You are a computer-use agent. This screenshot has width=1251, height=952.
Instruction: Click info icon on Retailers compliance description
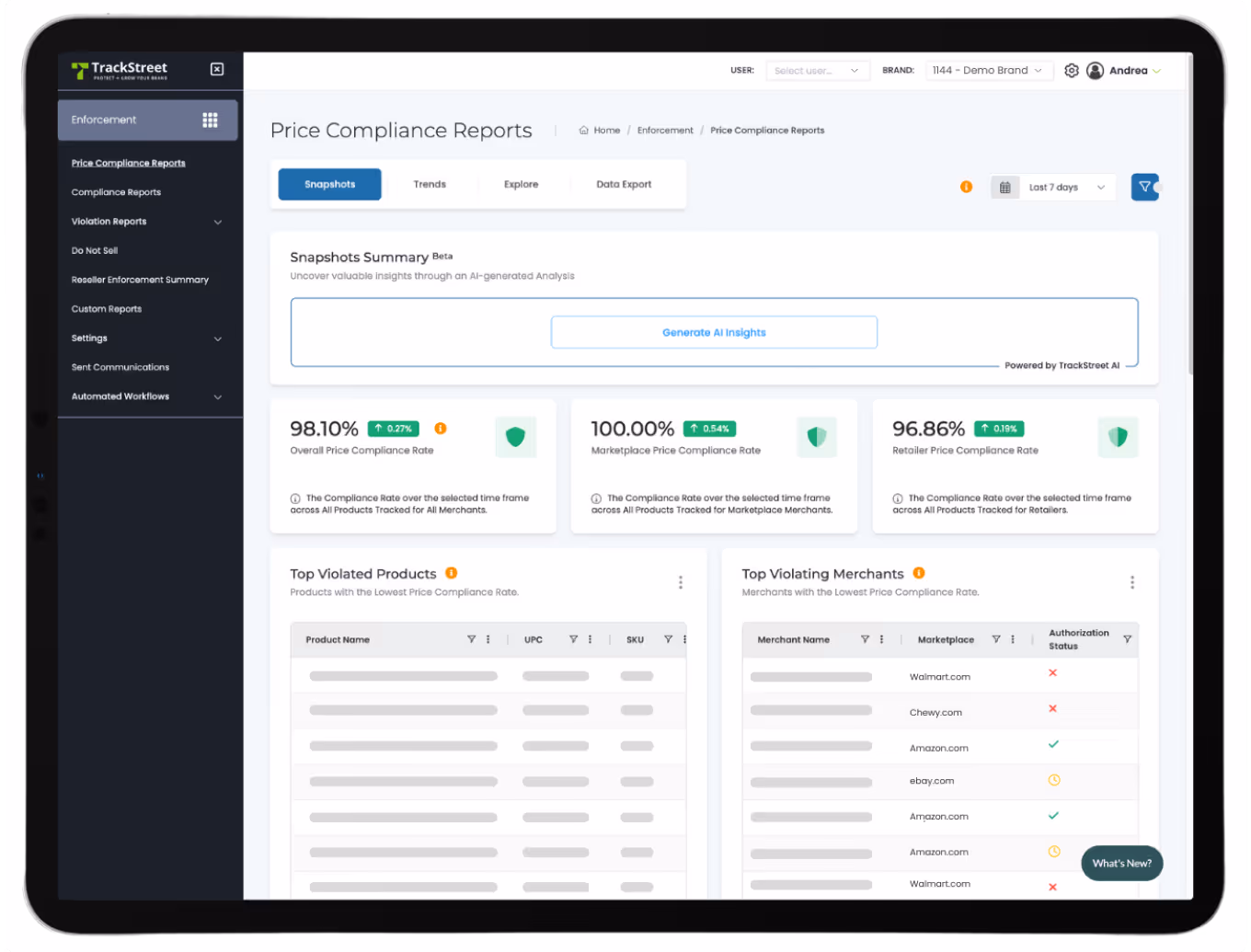click(898, 499)
